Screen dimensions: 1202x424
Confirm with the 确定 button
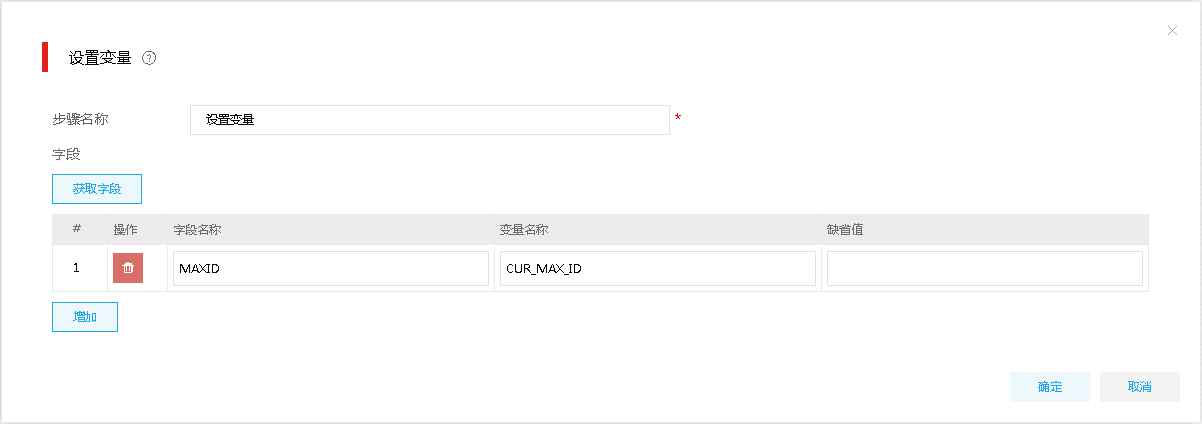[x=1050, y=387]
